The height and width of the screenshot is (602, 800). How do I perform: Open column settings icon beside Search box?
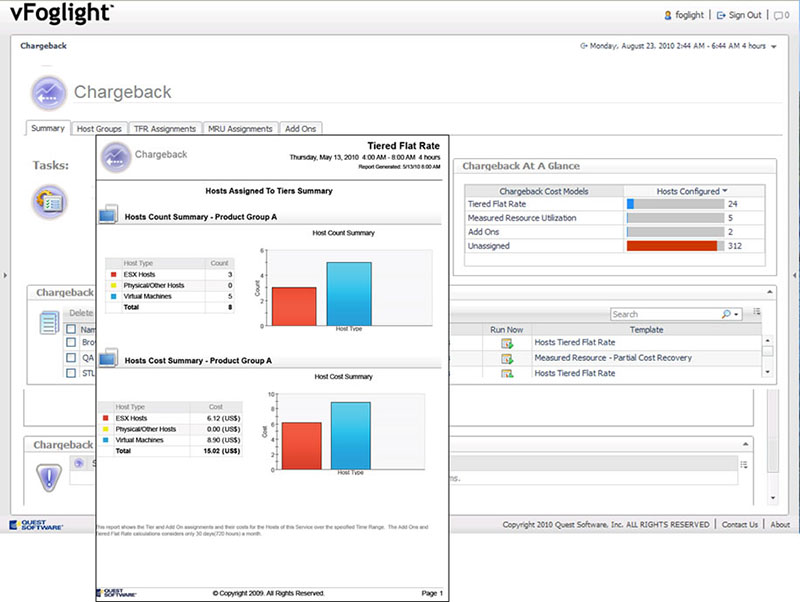coord(757,312)
